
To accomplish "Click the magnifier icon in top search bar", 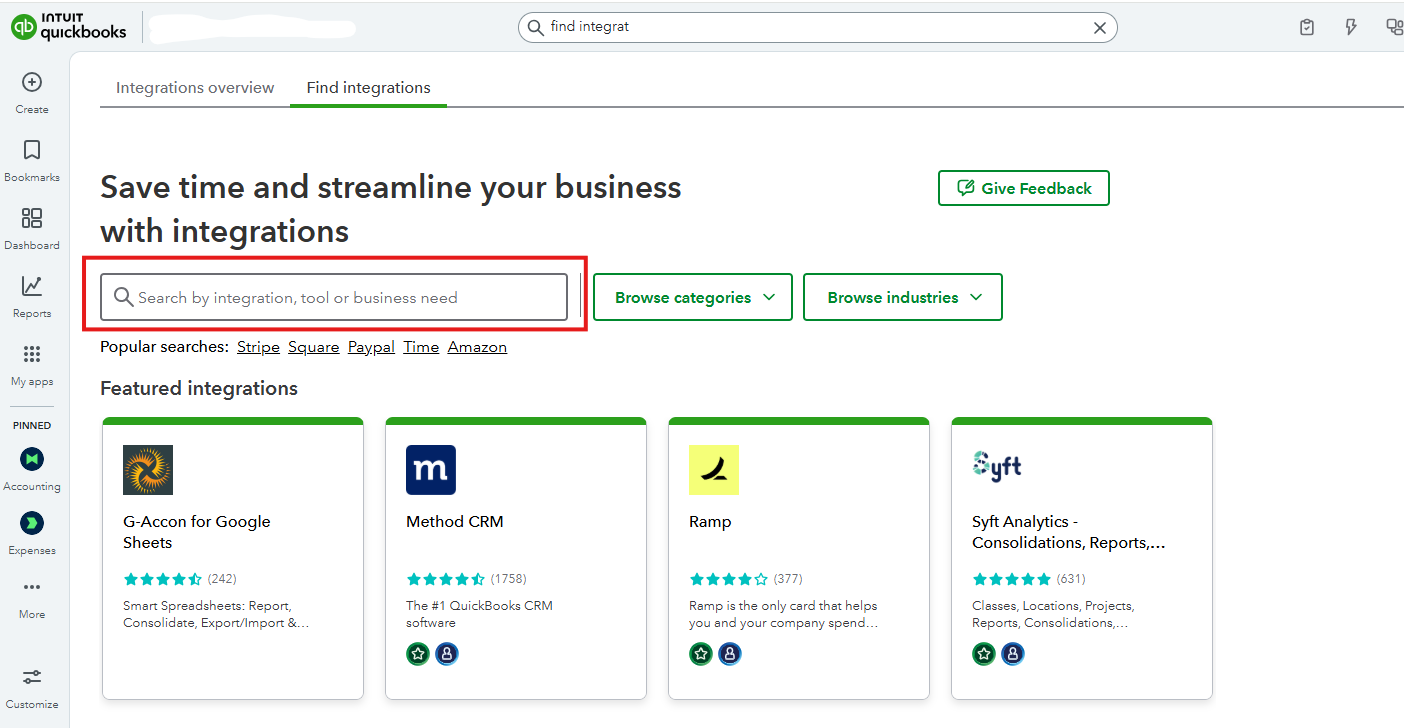I will 535,27.
